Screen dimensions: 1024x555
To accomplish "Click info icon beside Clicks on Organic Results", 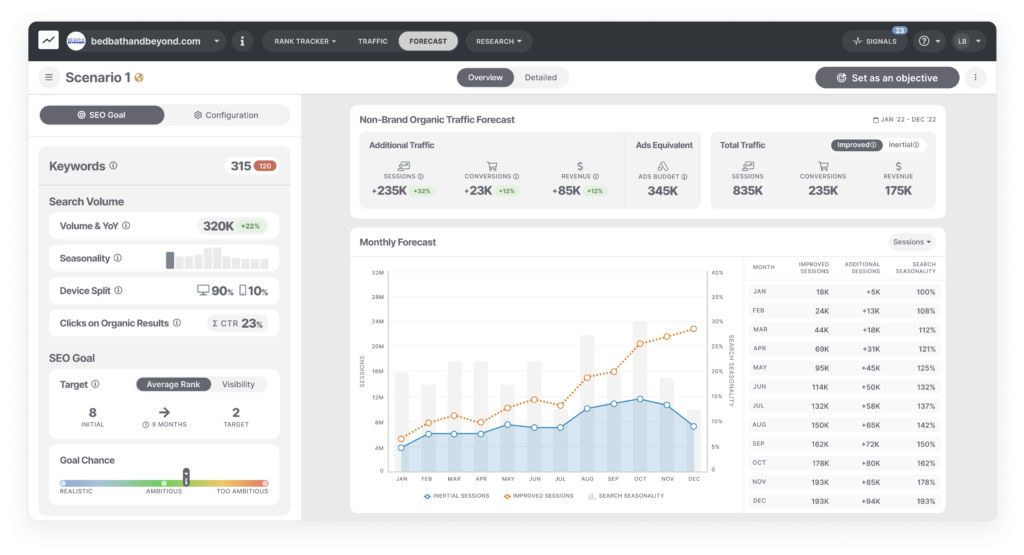I will pyautogui.click(x=177, y=323).
